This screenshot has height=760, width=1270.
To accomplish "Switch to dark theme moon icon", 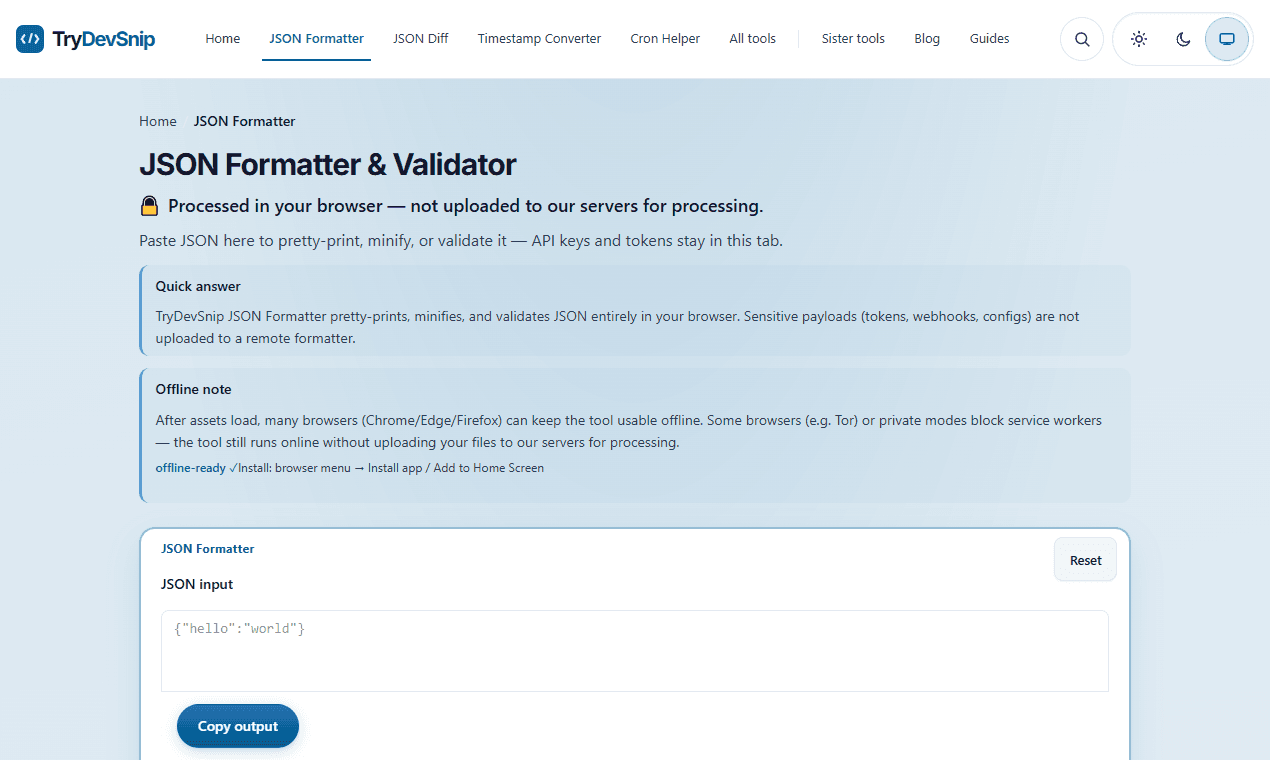I will [1183, 39].
